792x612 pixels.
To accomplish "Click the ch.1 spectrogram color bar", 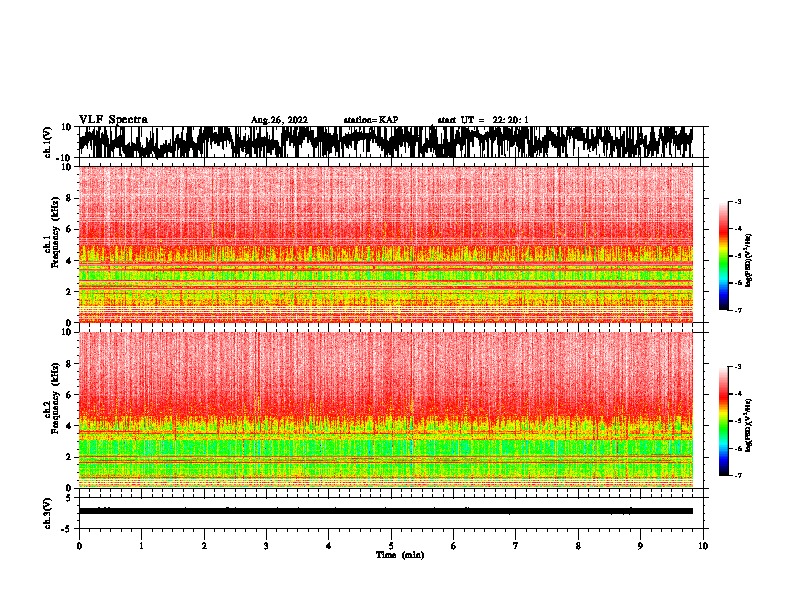I will (723, 256).
